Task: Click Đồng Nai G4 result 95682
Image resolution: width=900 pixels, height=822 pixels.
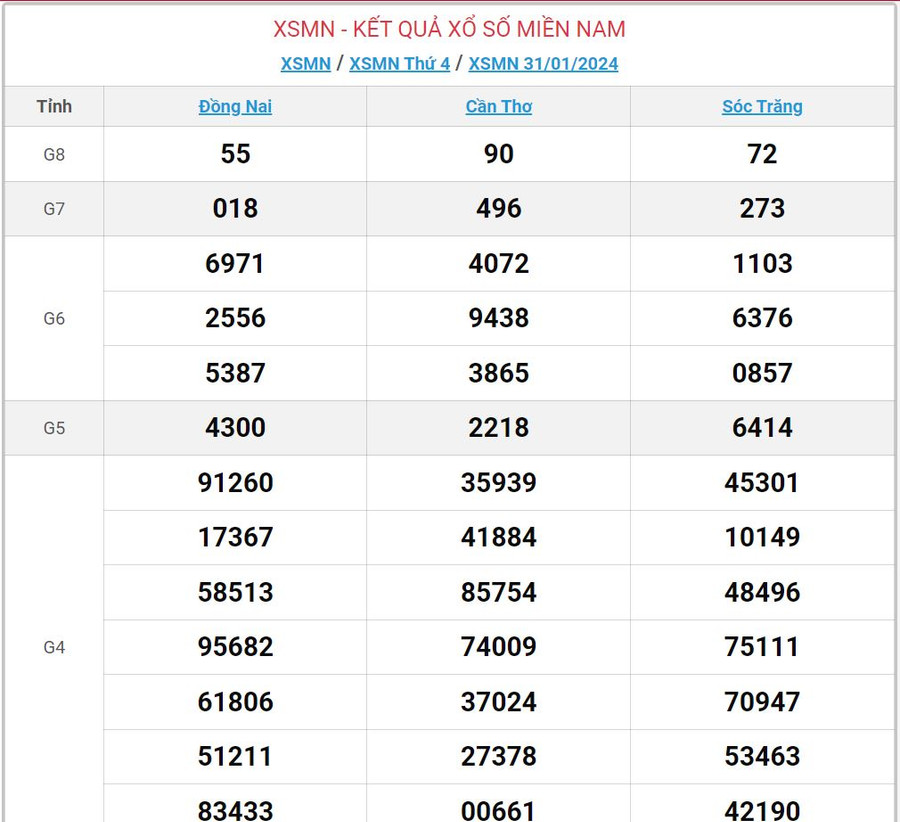Action: tap(235, 647)
